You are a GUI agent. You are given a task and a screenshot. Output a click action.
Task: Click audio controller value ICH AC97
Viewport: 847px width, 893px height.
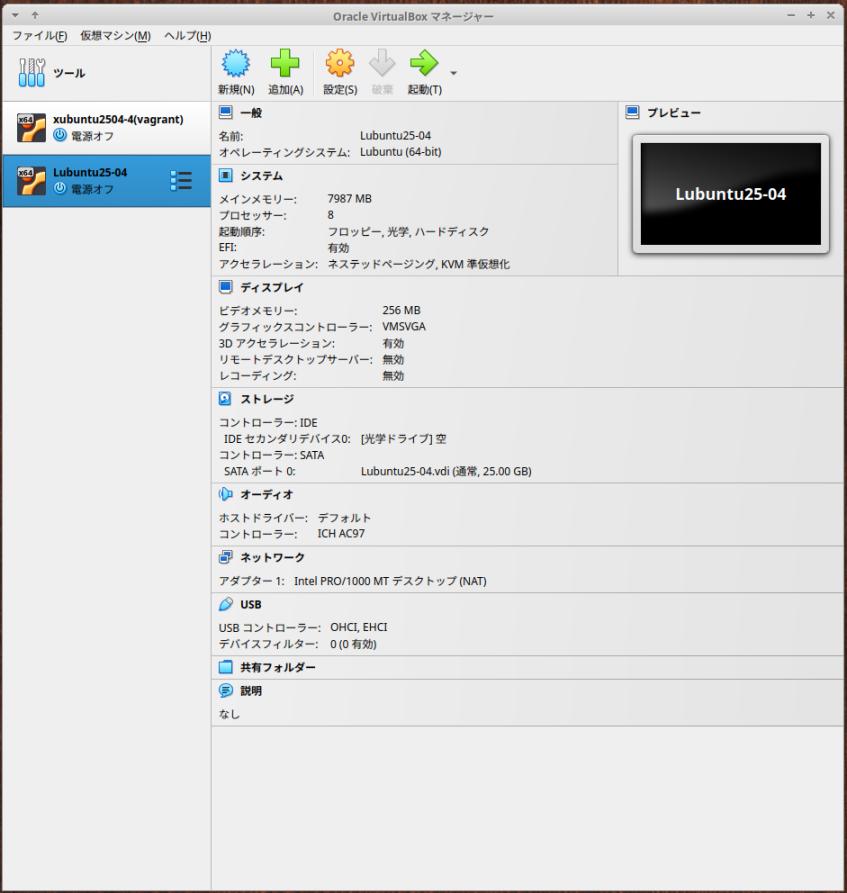341,534
